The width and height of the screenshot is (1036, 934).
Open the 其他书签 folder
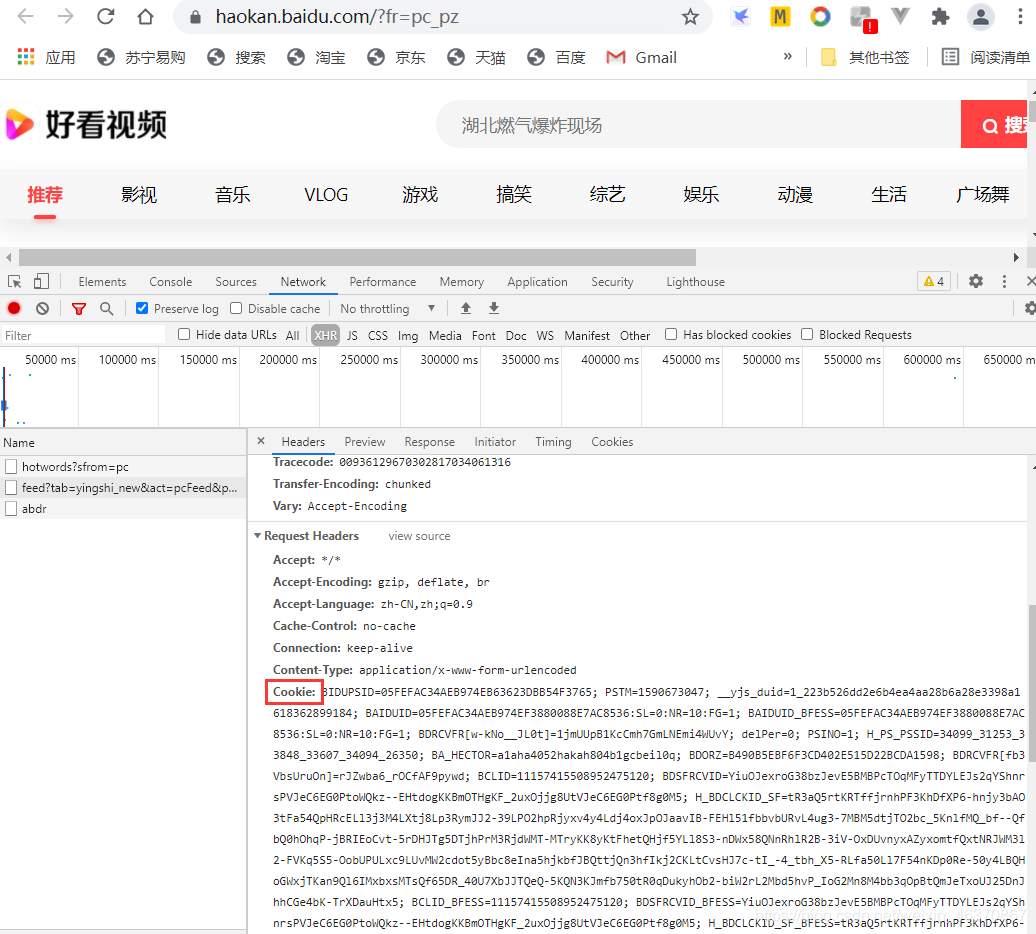865,57
